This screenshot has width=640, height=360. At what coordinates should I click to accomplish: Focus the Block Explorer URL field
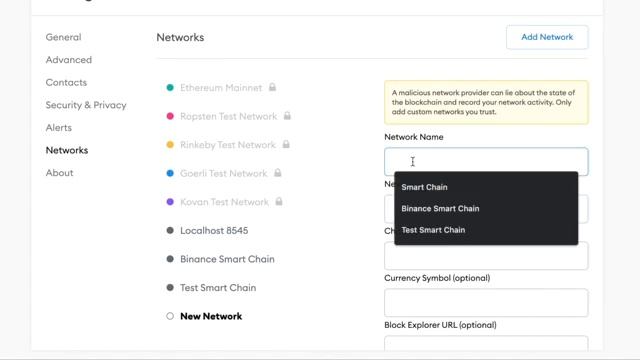[486, 343]
